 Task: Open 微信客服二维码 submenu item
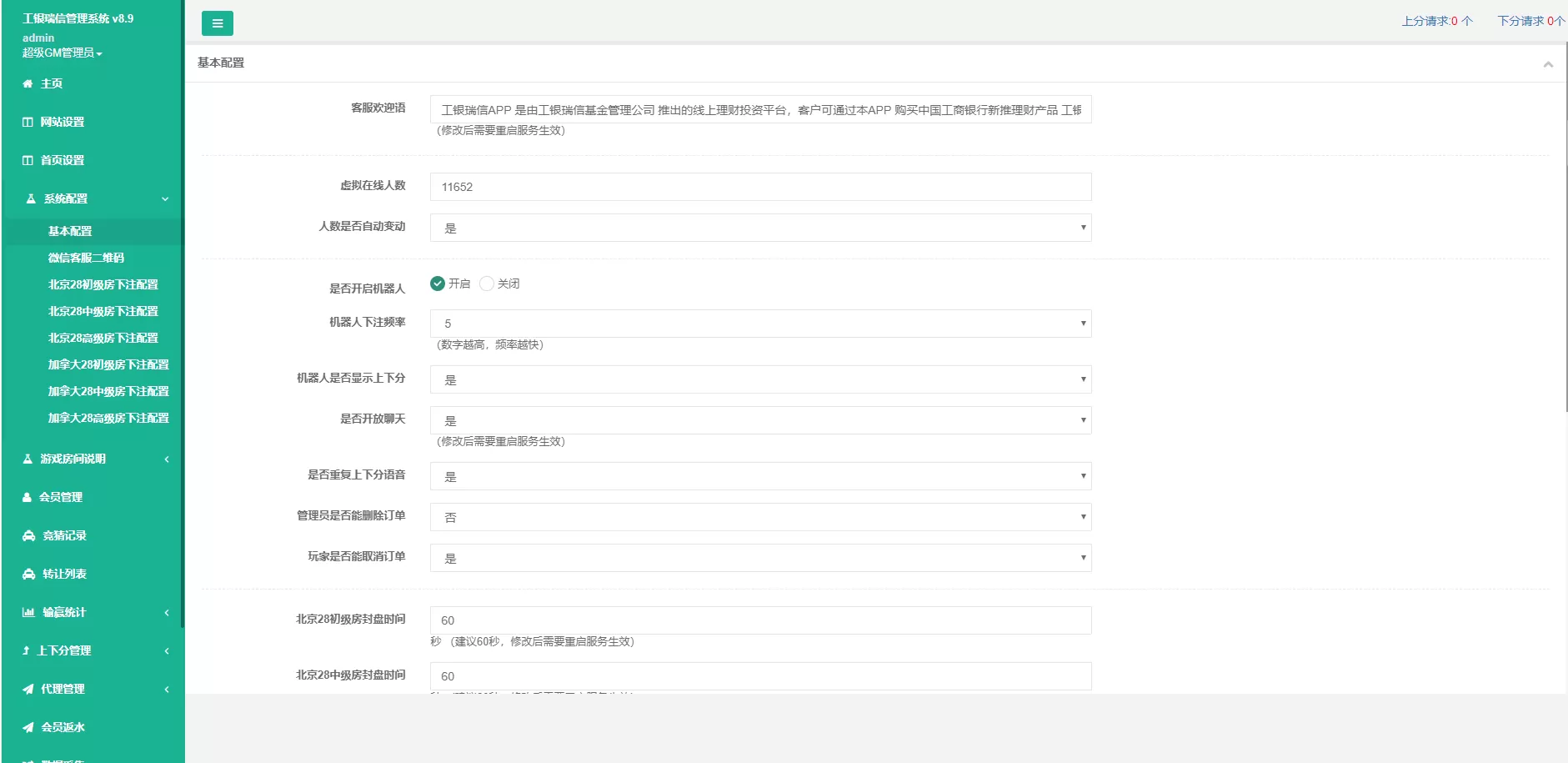(86, 258)
